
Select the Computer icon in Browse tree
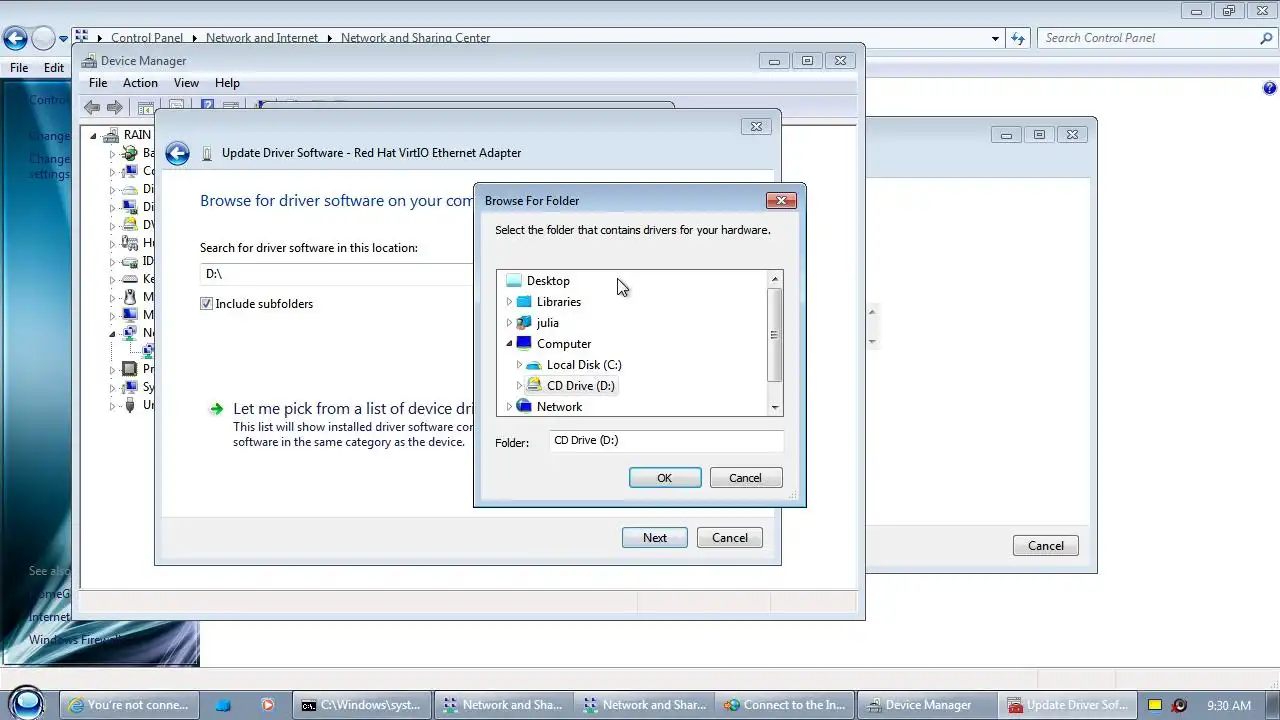[524, 344]
